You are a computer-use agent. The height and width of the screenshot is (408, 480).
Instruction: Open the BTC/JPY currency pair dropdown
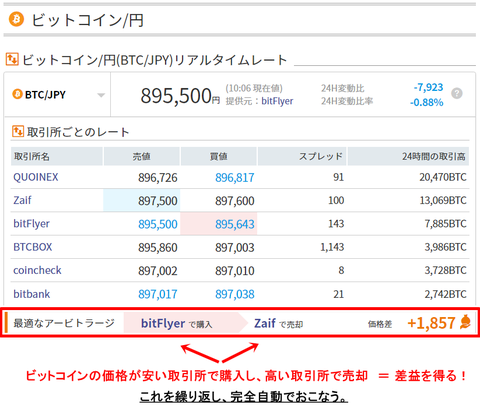pos(57,95)
